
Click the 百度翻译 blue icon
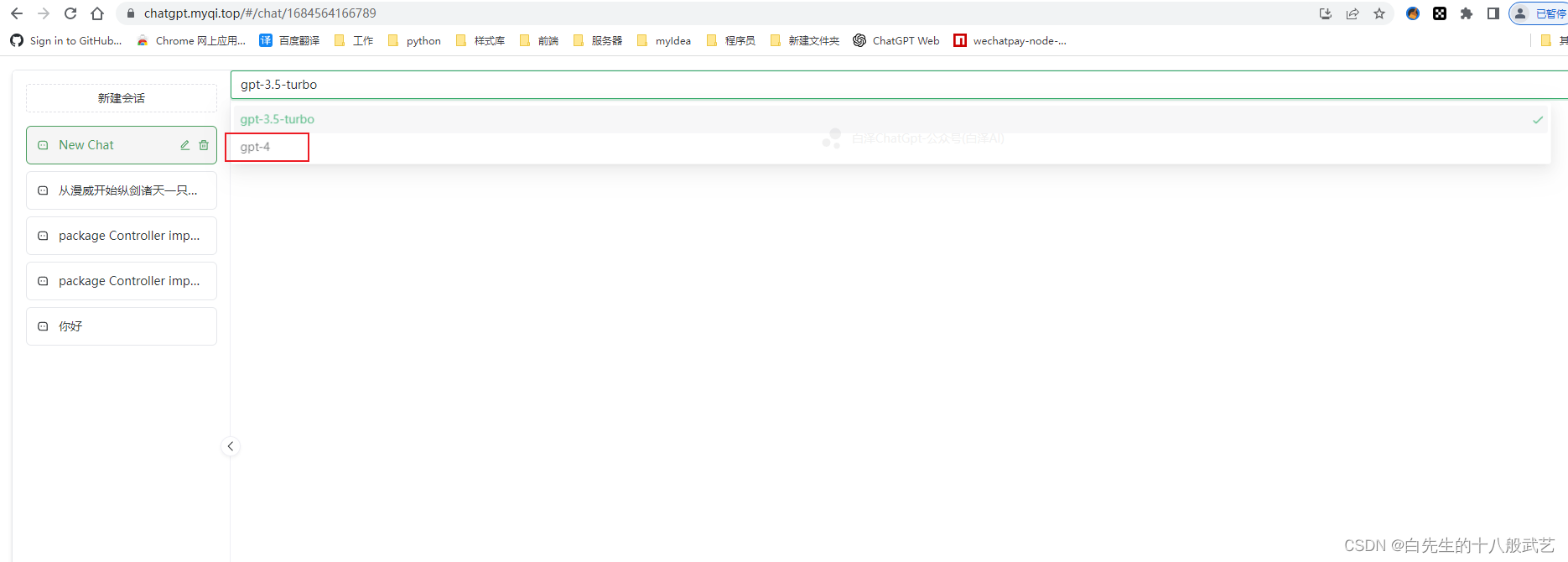(266, 40)
